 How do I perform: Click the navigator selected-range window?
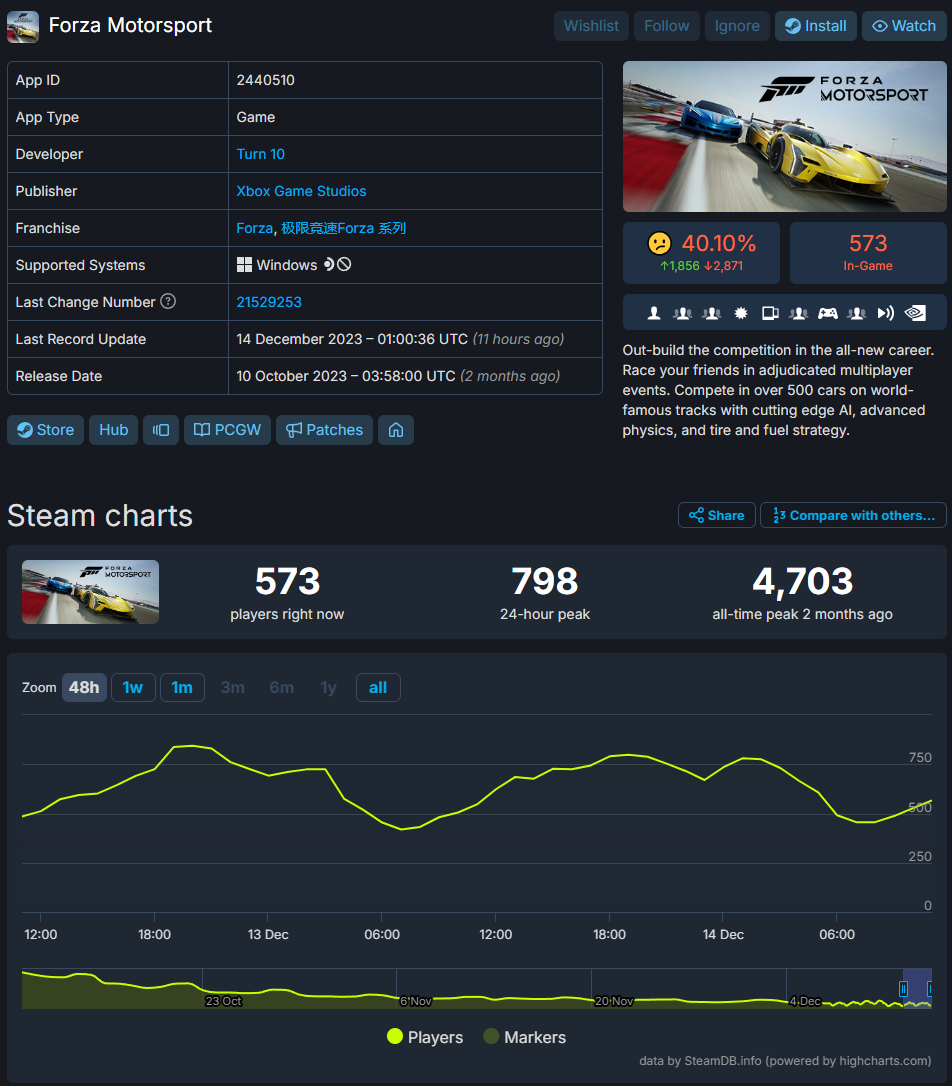point(917,988)
